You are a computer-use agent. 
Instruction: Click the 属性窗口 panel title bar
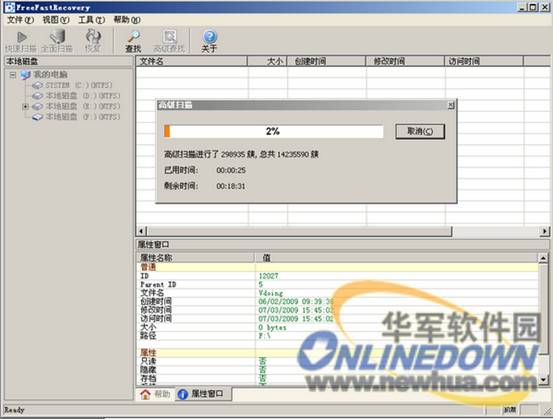[342, 244]
